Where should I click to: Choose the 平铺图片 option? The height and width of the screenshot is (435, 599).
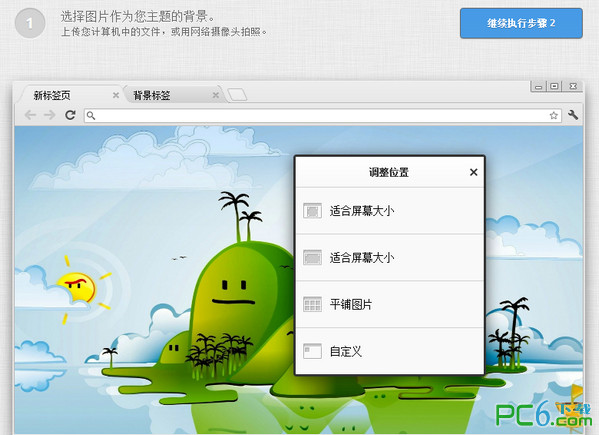pos(390,304)
